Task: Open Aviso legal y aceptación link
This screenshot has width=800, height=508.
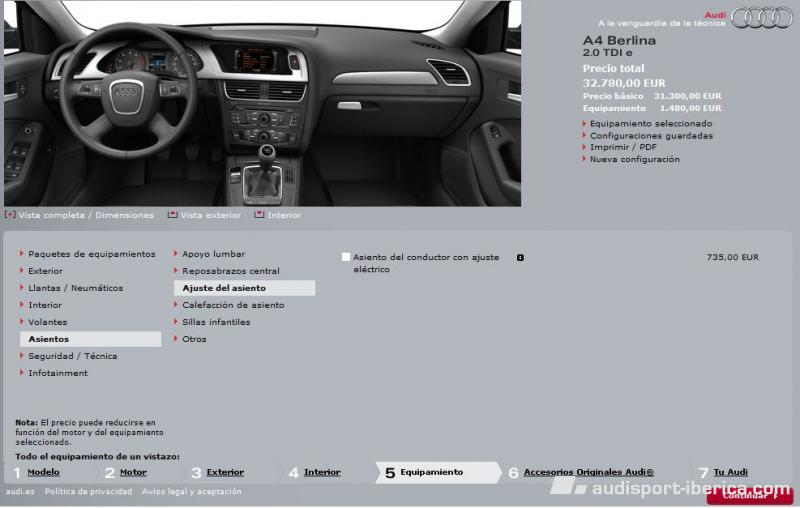Action: pos(192,492)
